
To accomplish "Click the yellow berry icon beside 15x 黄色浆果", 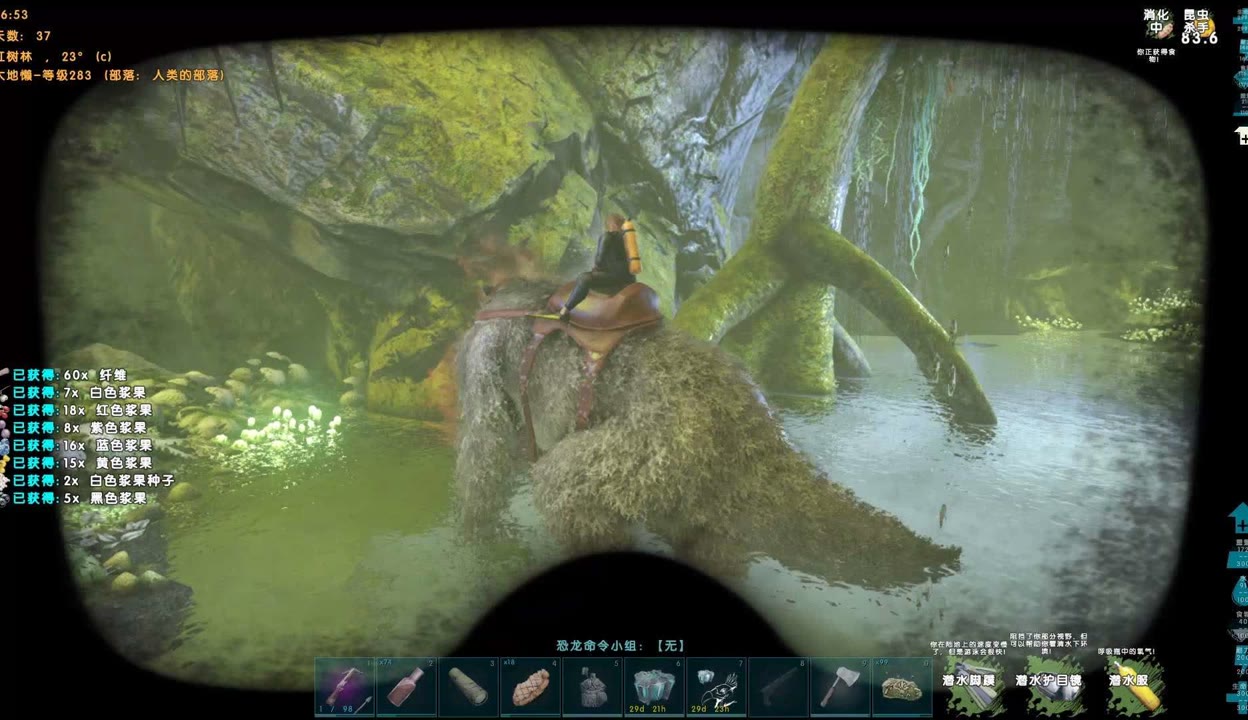I will 5,463.
